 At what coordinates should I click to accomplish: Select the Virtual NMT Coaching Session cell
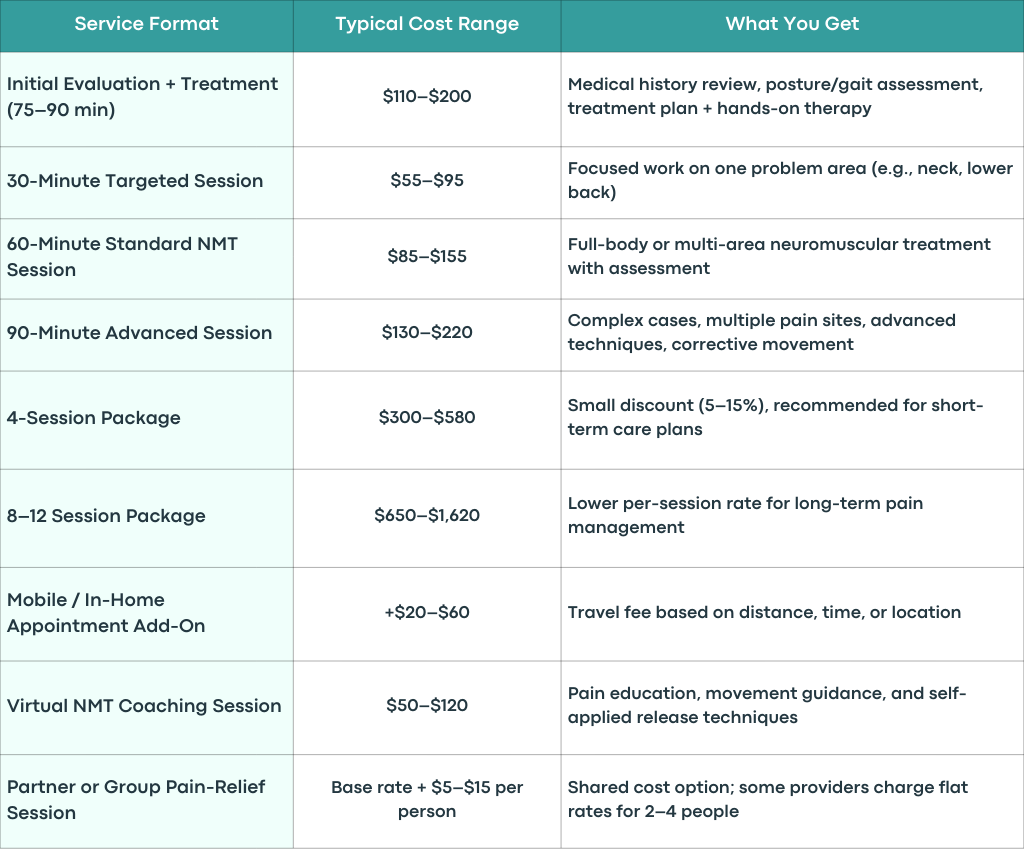pos(146,708)
